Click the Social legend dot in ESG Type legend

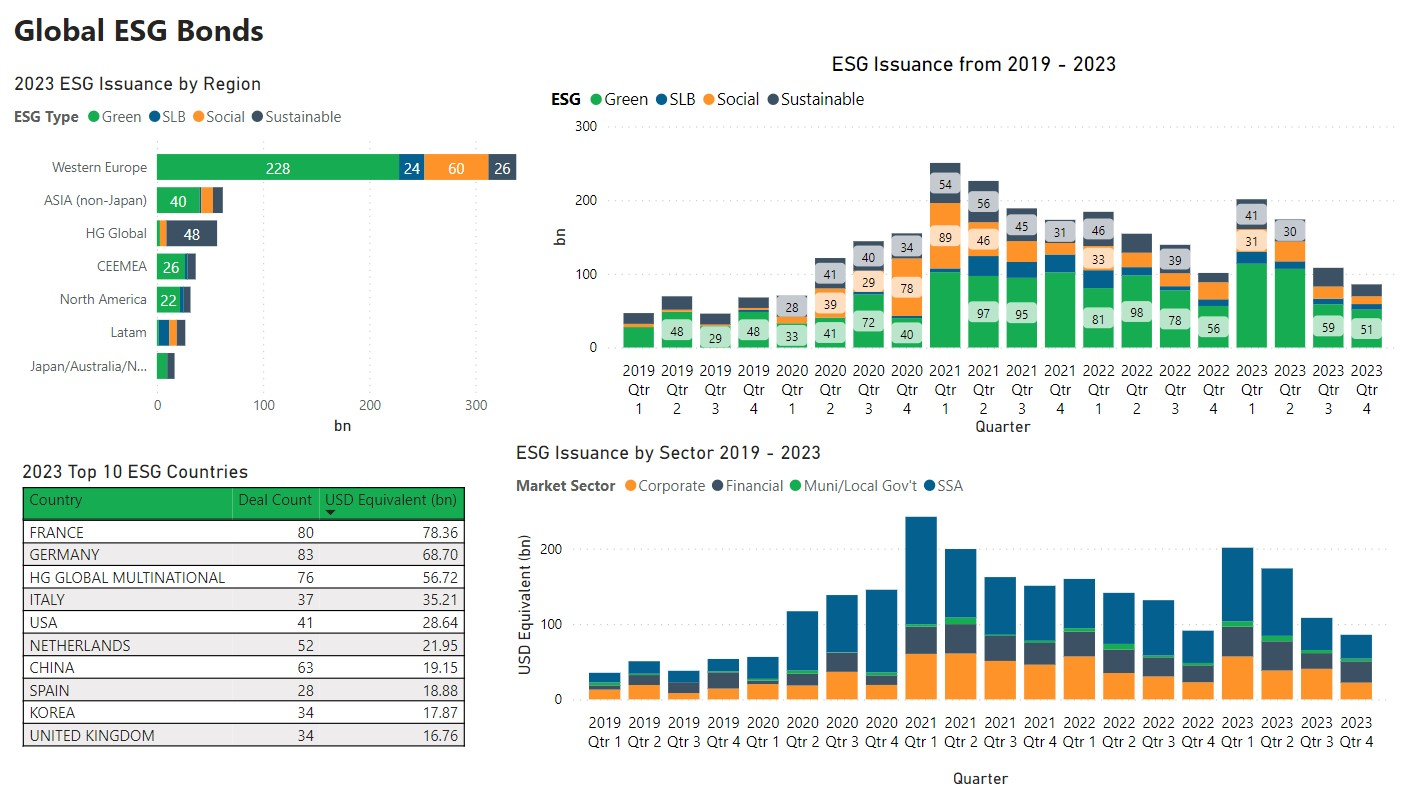[197, 117]
